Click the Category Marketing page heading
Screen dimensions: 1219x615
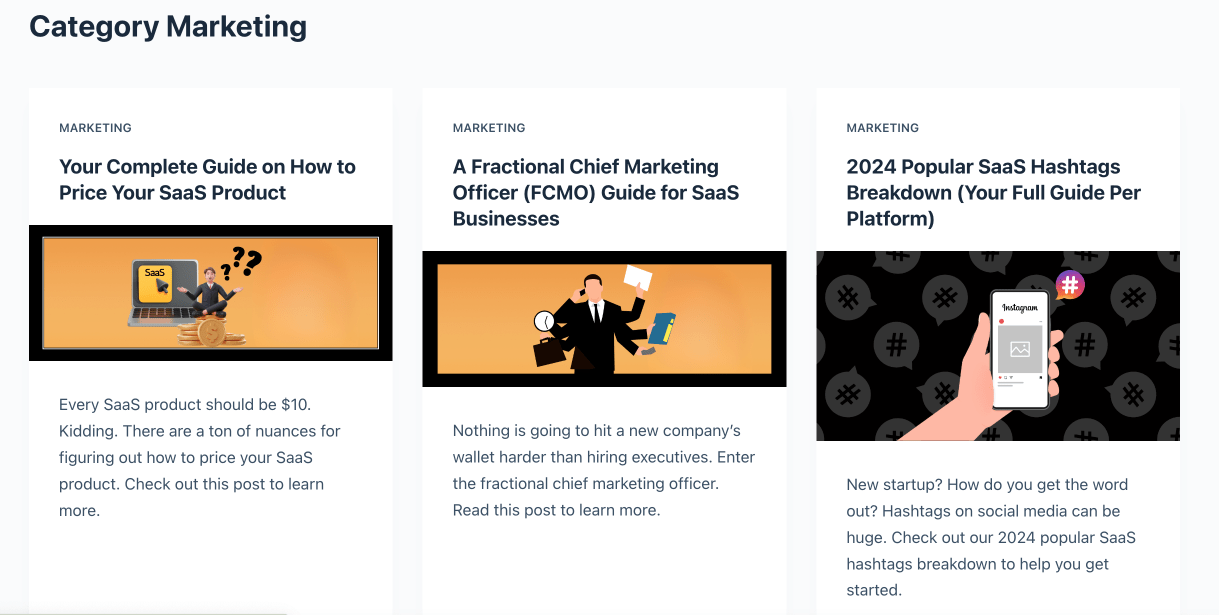click(x=168, y=26)
